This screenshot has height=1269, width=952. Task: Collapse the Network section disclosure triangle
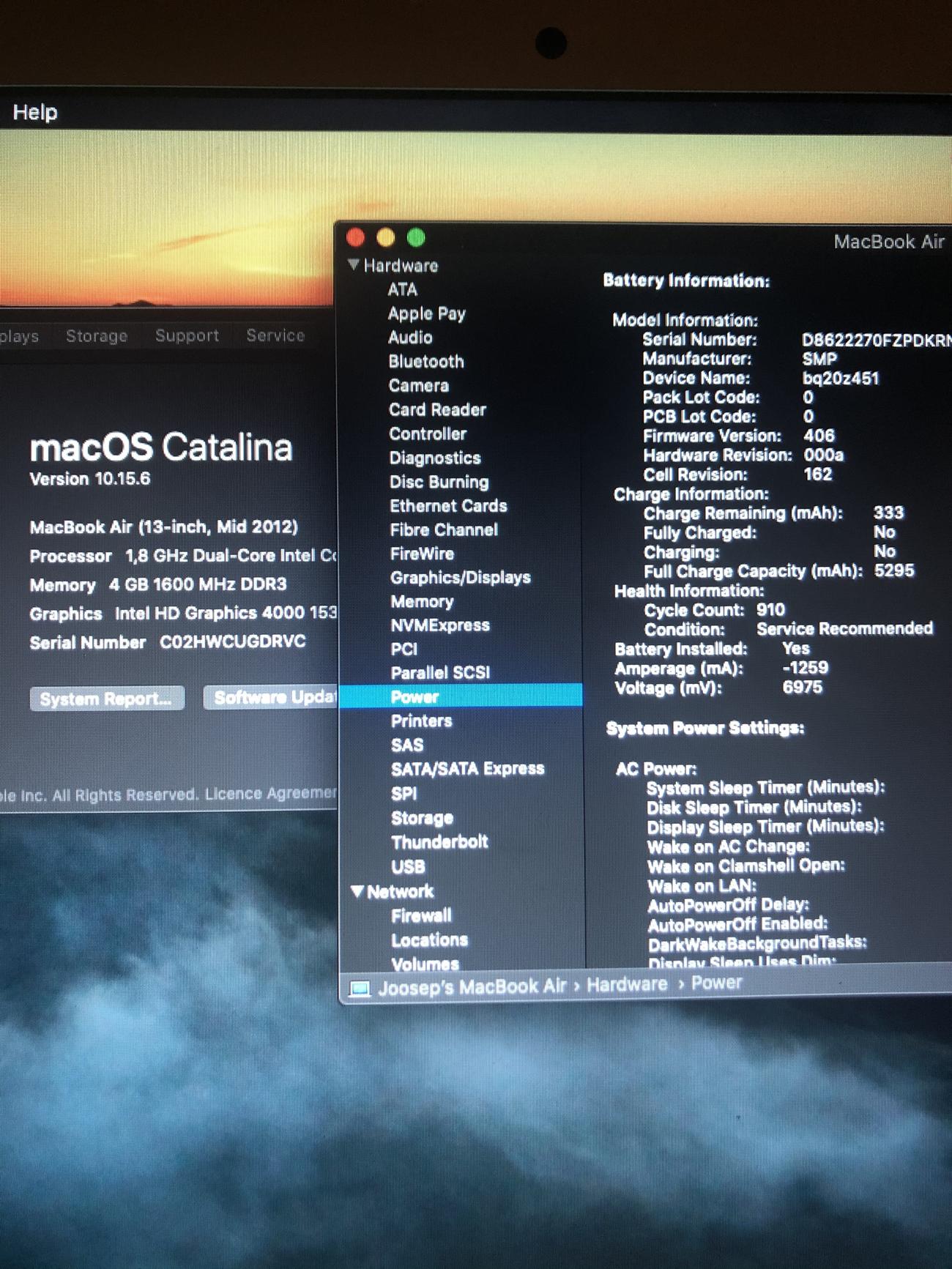coord(357,891)
